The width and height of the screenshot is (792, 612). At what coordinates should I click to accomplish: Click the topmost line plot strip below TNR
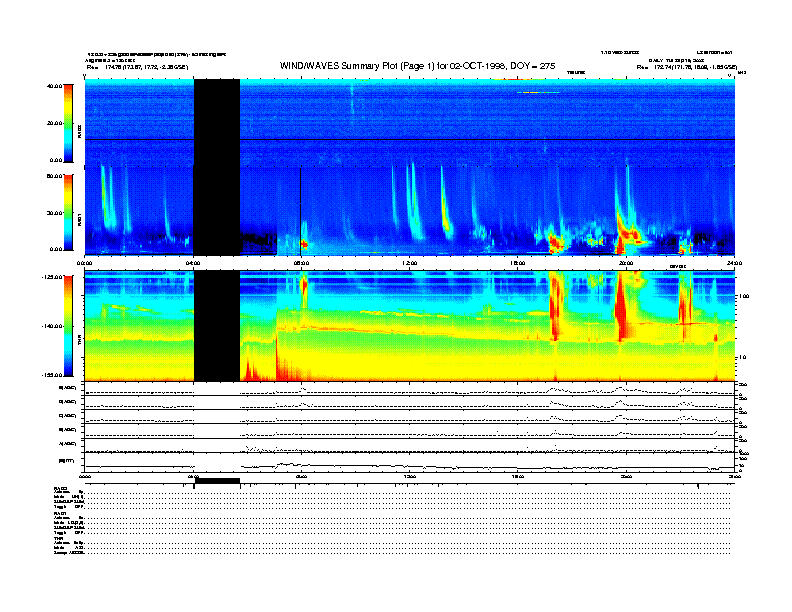tap(409, 389)
